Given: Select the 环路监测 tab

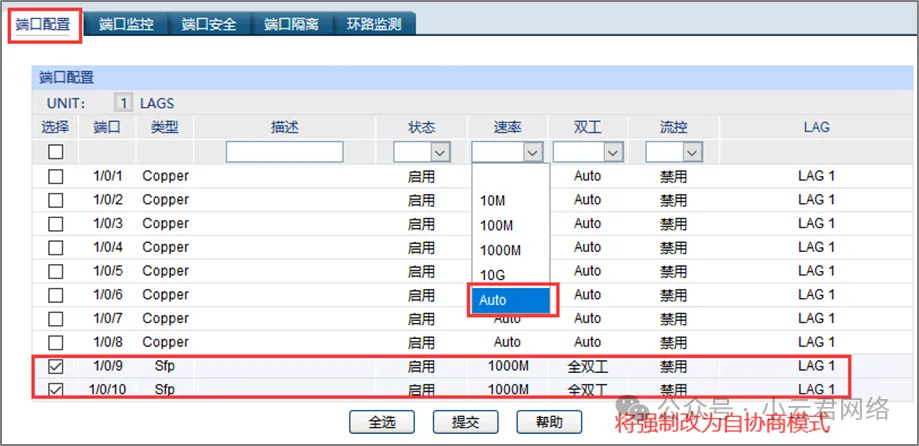Looking at the screenshot, I should (x=374, y=24).
